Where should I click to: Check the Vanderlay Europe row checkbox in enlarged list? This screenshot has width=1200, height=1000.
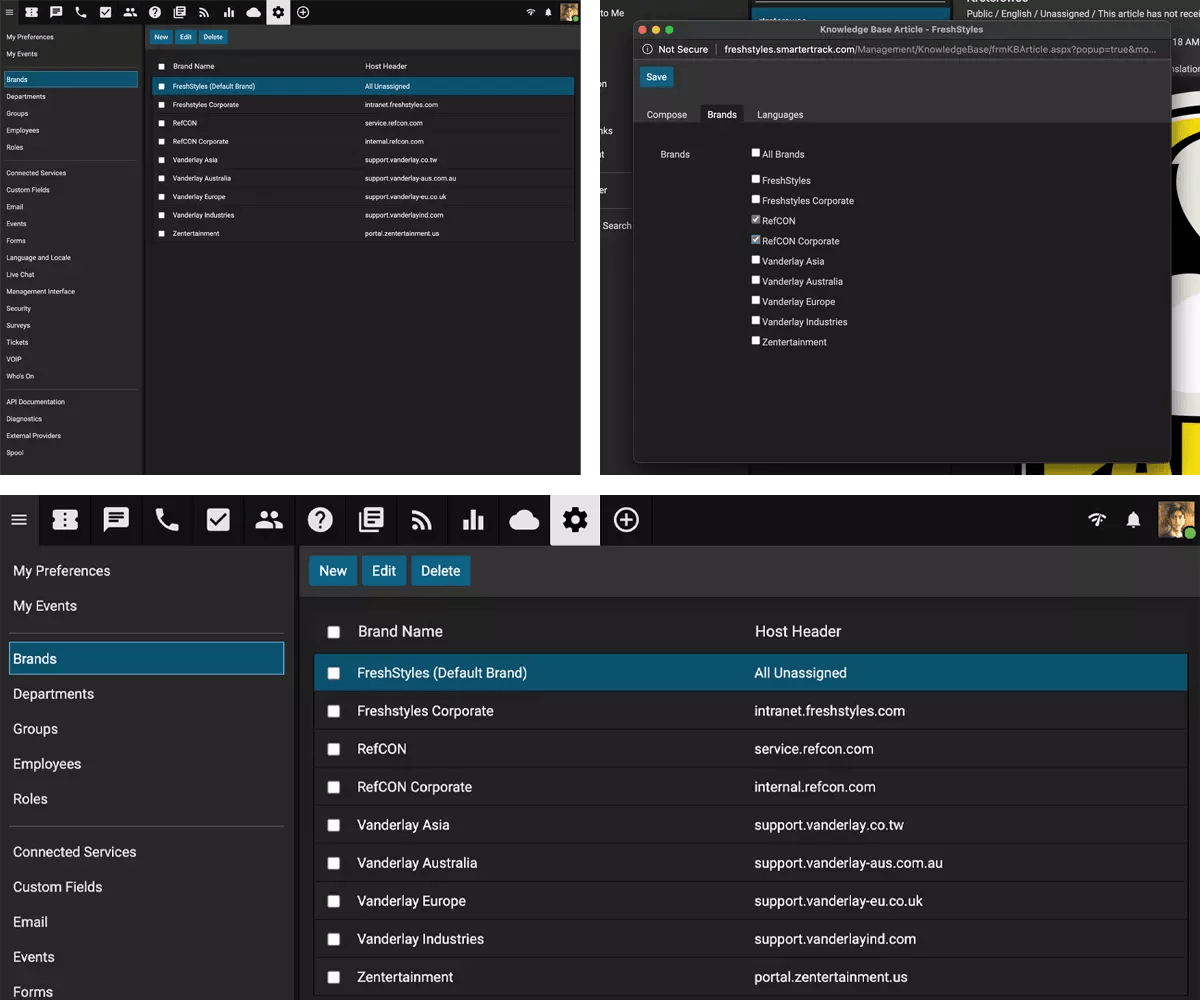click(x=334, y=901)
